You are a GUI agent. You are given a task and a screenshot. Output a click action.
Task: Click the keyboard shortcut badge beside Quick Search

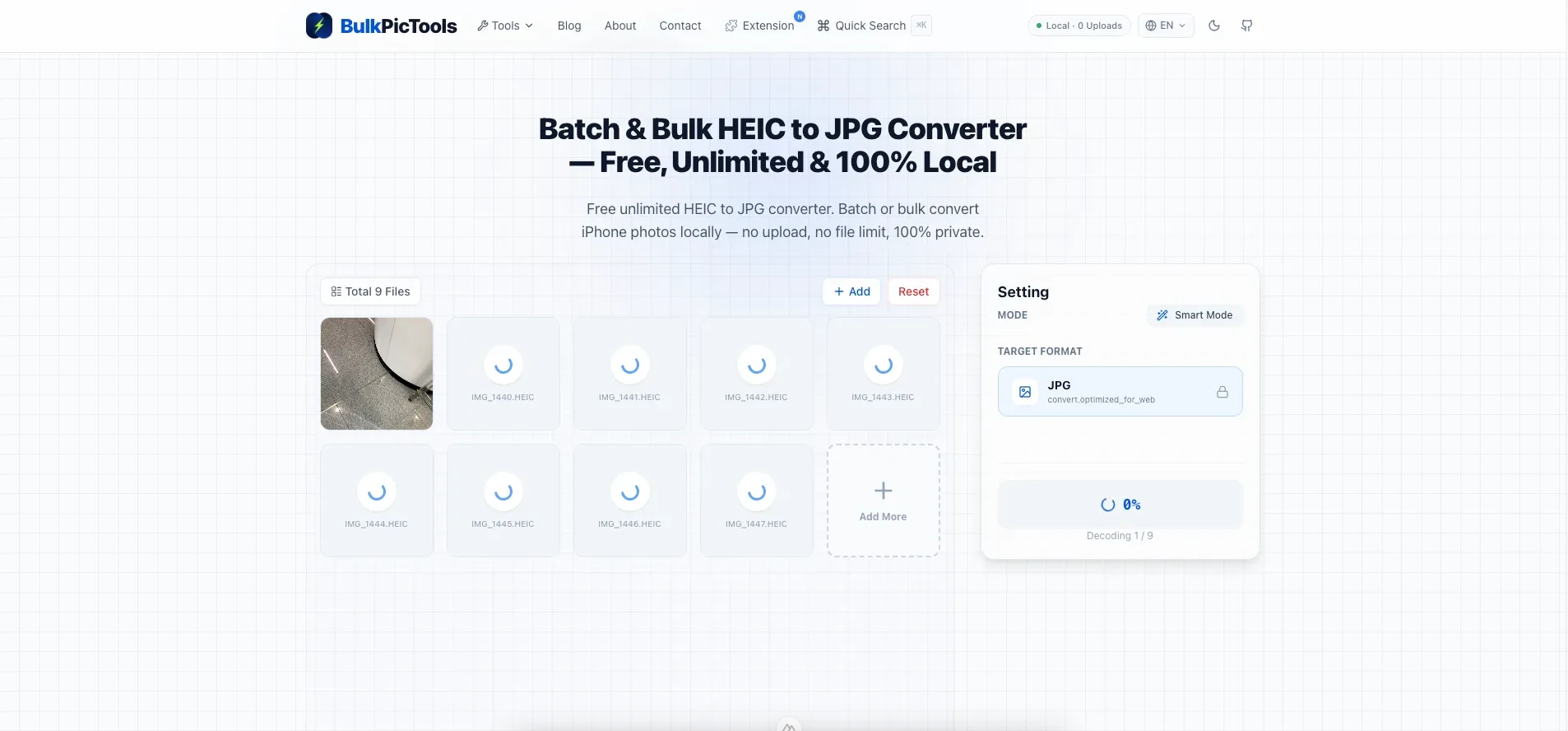pos(921,26)
